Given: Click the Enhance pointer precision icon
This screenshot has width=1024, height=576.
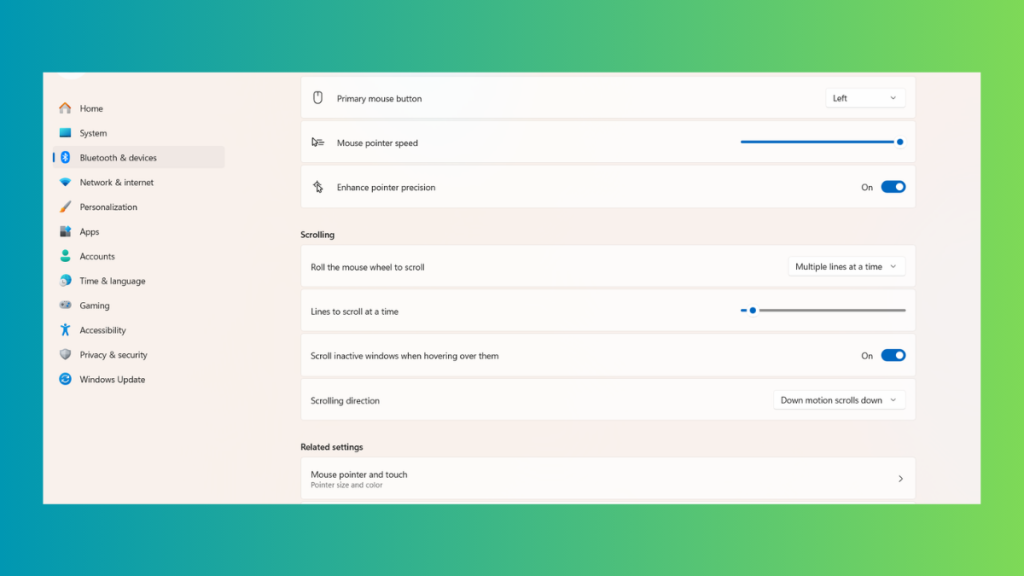Looking at the screenshot, I should [318, 187].
